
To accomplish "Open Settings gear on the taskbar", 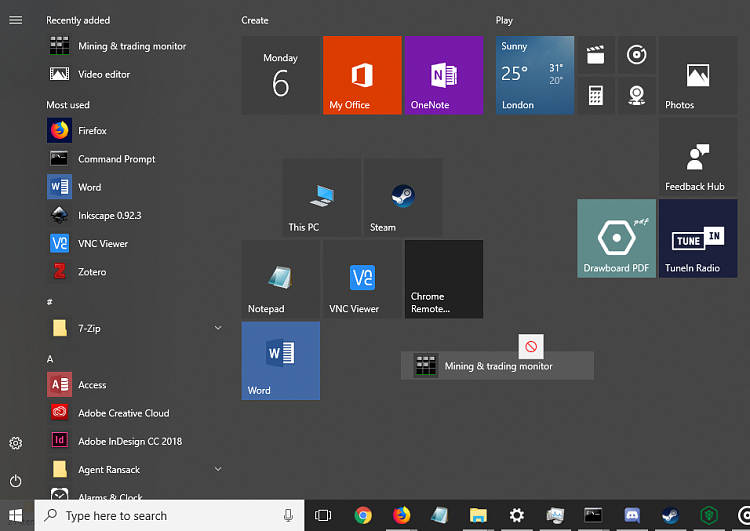I will (517, 515).
